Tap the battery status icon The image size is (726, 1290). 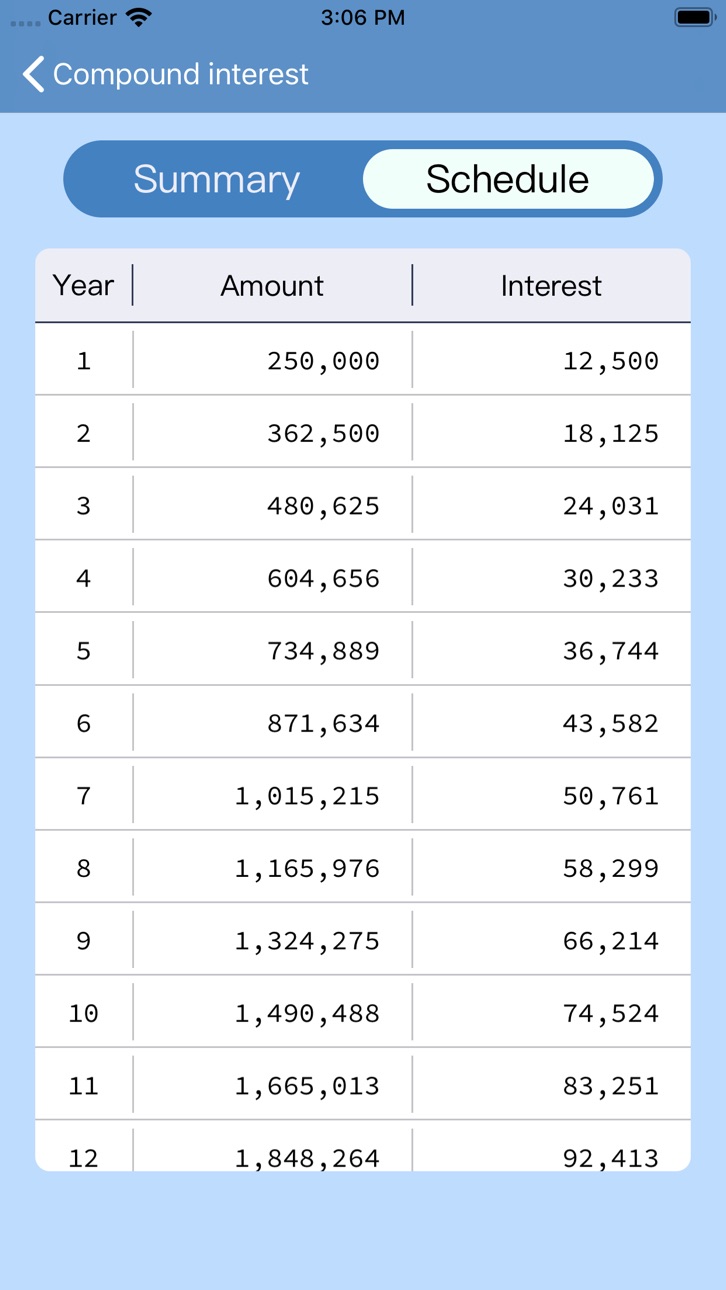(693, 17)
